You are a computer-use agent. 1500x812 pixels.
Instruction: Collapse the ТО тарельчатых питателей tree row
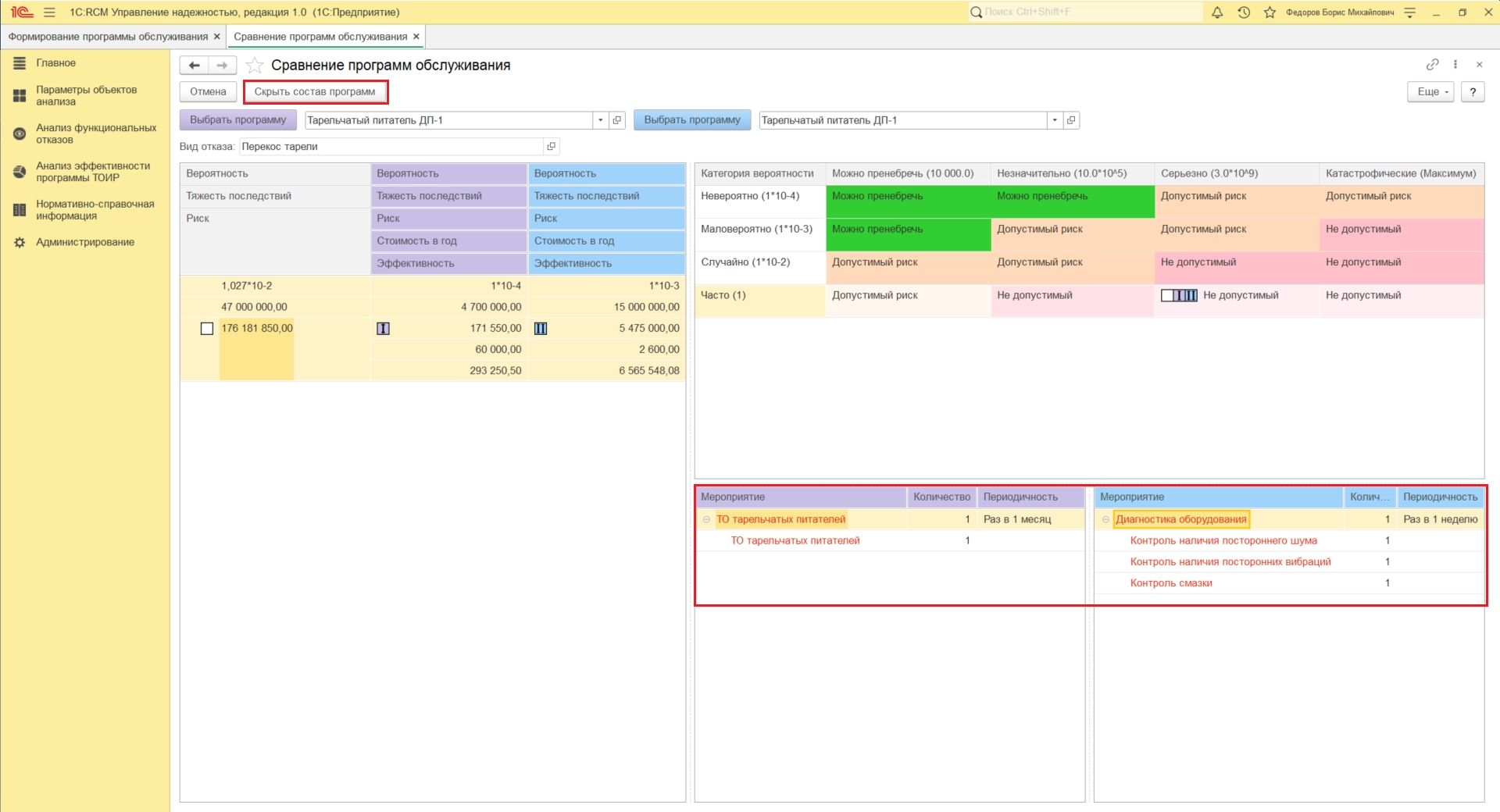[706, 520]
